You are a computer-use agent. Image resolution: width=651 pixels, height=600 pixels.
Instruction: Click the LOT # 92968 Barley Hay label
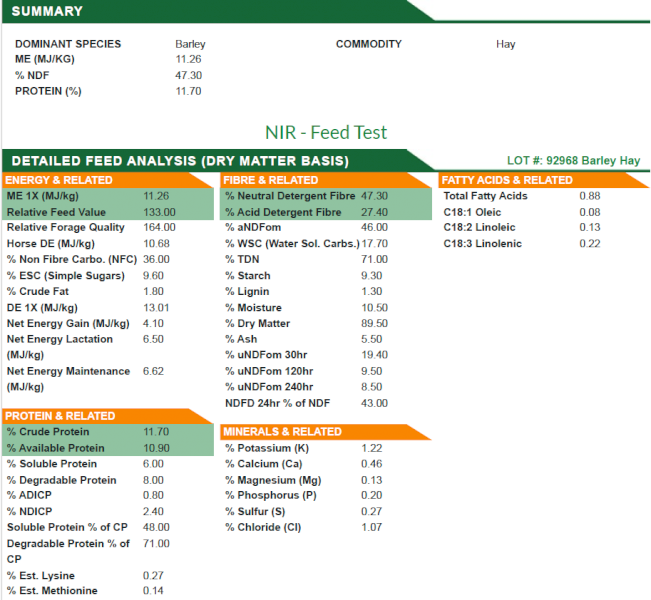coord(573,160)
